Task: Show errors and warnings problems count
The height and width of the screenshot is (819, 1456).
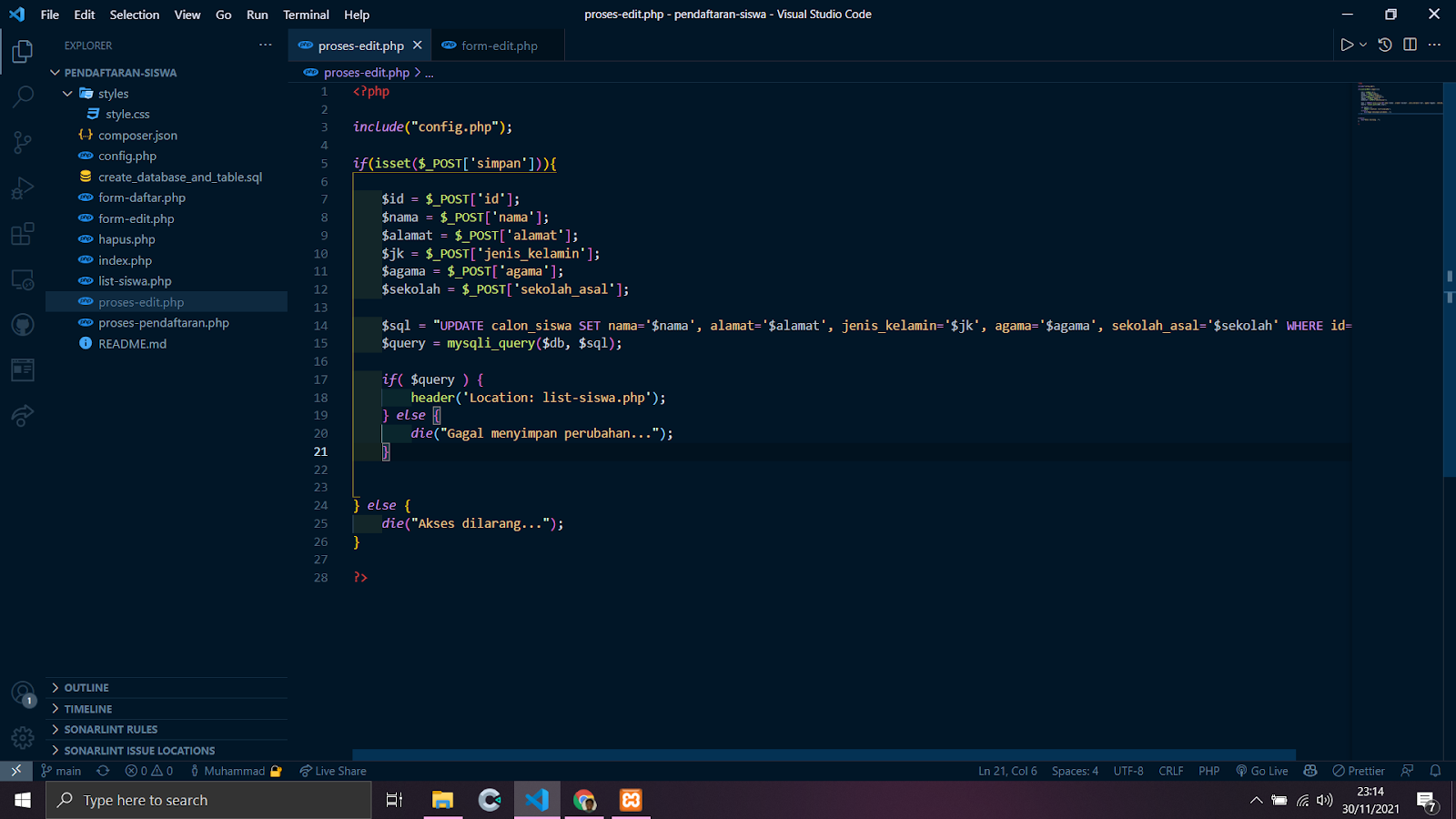Action: 149,771
